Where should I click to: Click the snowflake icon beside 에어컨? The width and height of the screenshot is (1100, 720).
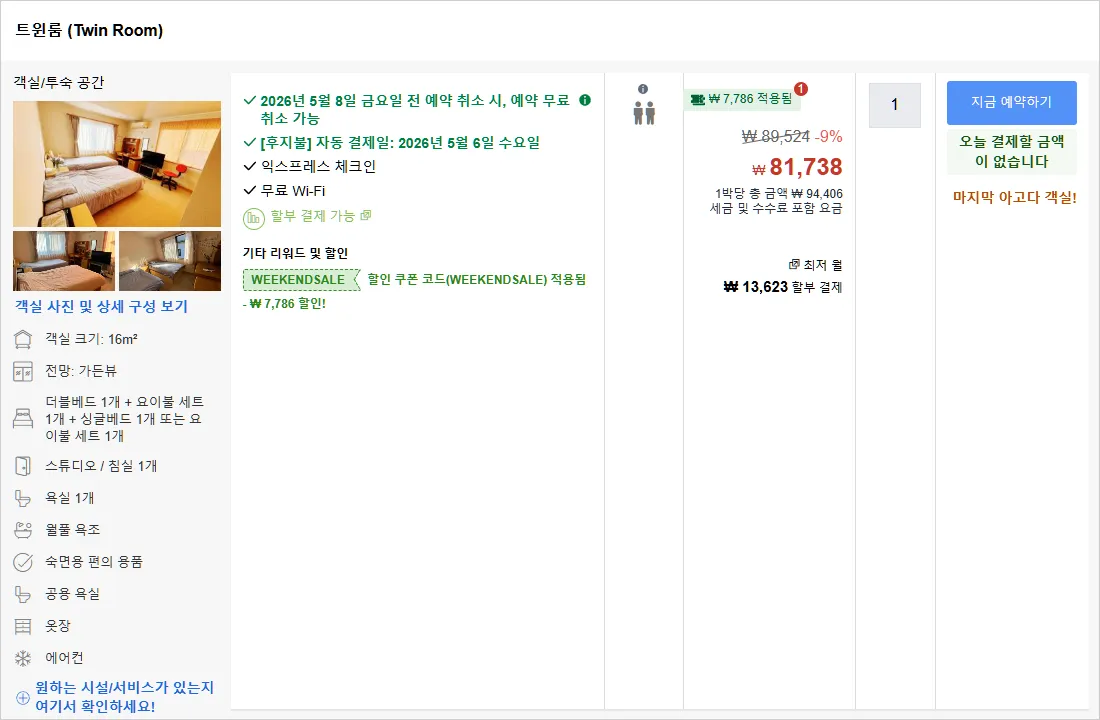[23, 658]
